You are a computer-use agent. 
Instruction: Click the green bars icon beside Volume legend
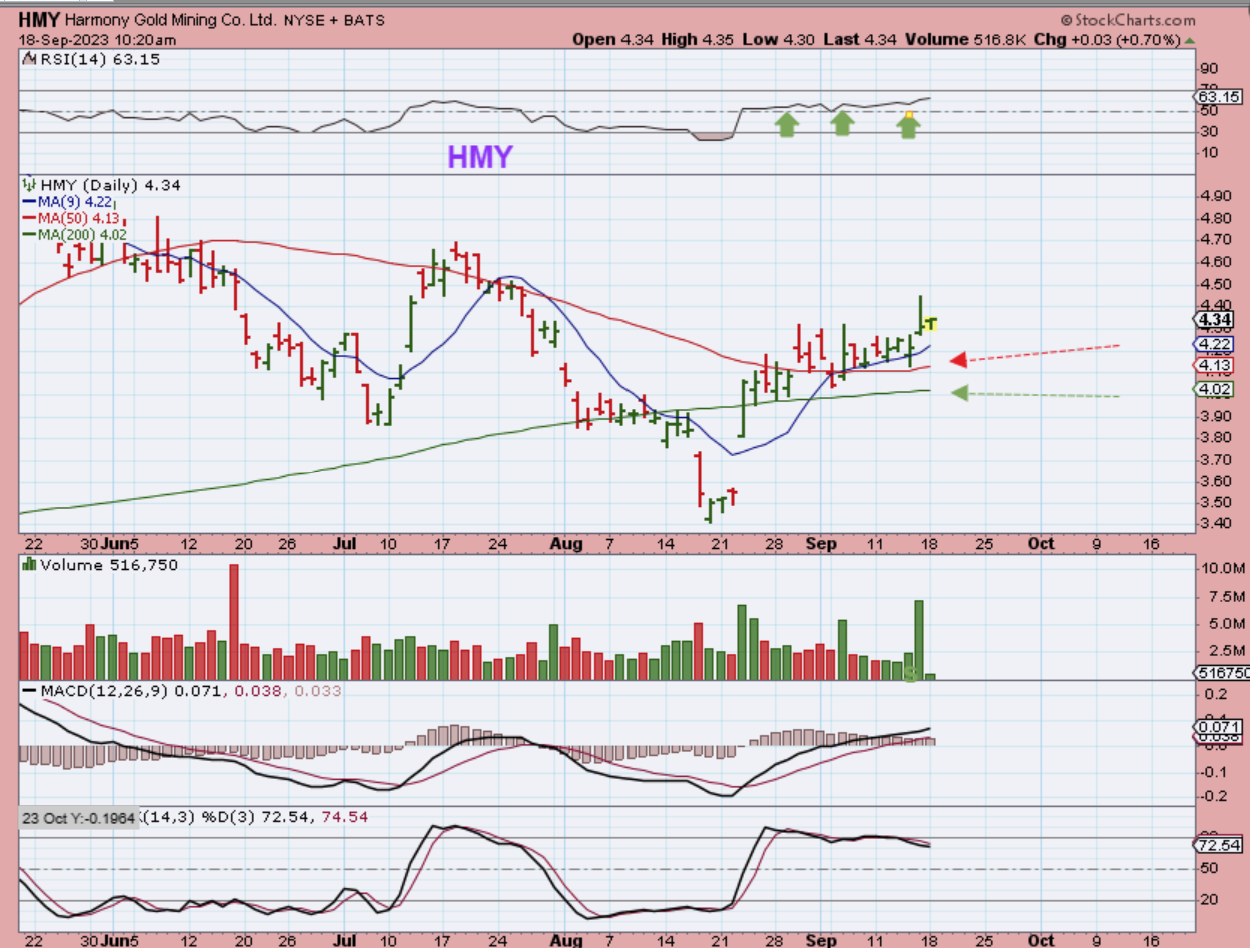(28, 565)
